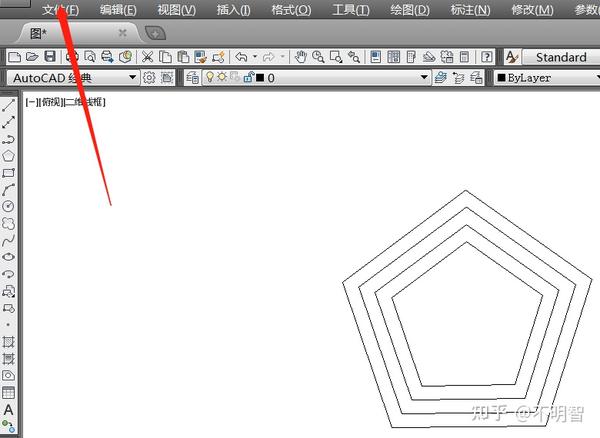600x438 pixels.
Task: Open an existing drawing file
Action: click(x=32, y=57)
